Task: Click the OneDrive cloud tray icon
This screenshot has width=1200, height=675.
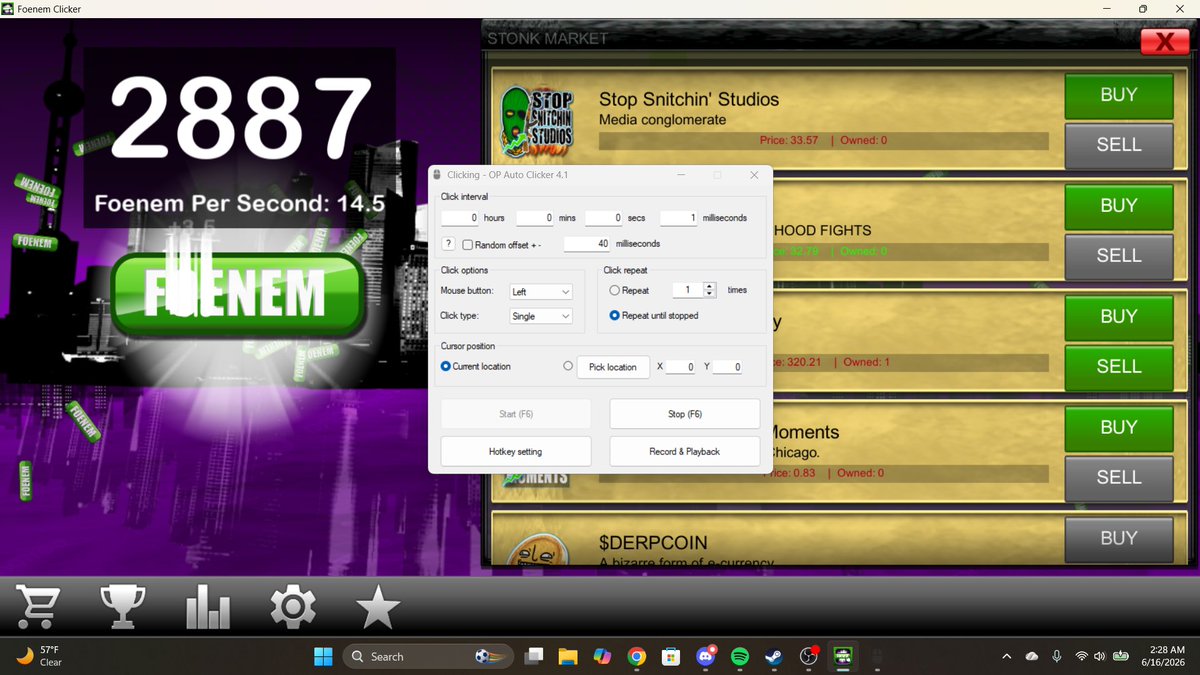Action: [1032, 656]
